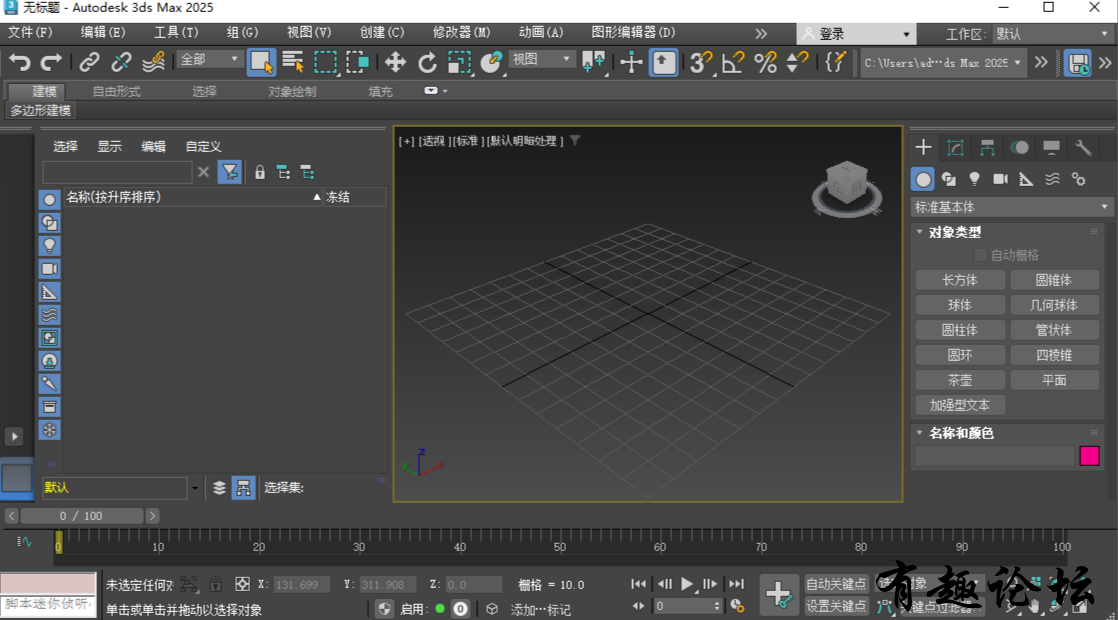Click the 平面 plane button
This screenshot has width=1118, height=620.
point(1054,380)
